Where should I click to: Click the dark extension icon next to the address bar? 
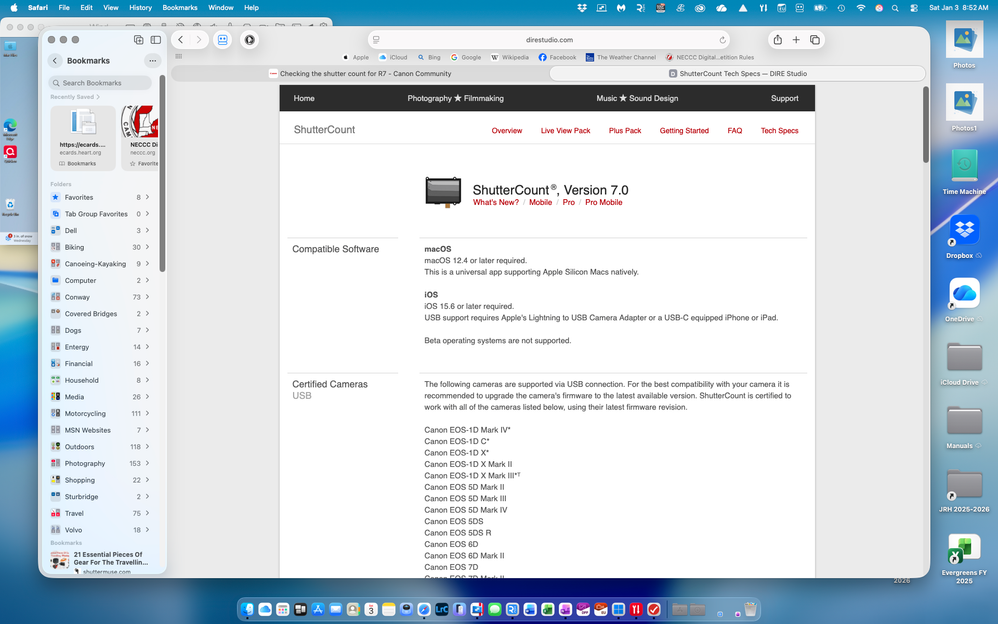[249, 40]
